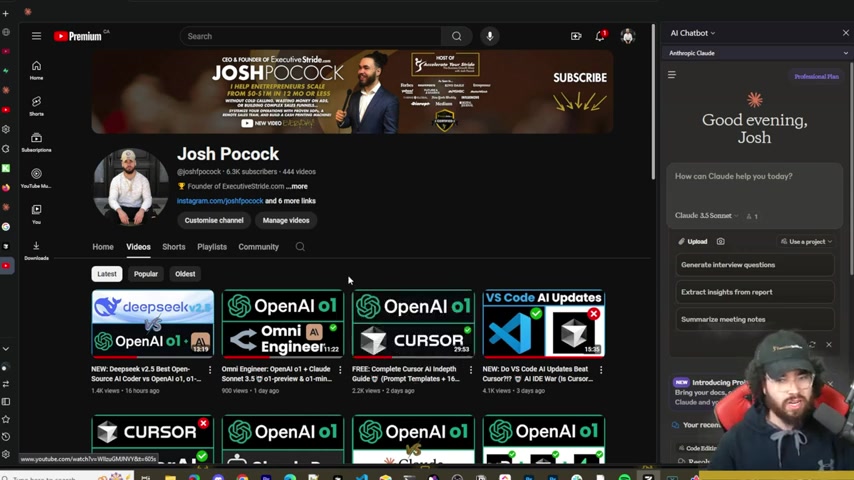
Task: Open browser settings gear in left sidebar
Action: click(6, 454)
